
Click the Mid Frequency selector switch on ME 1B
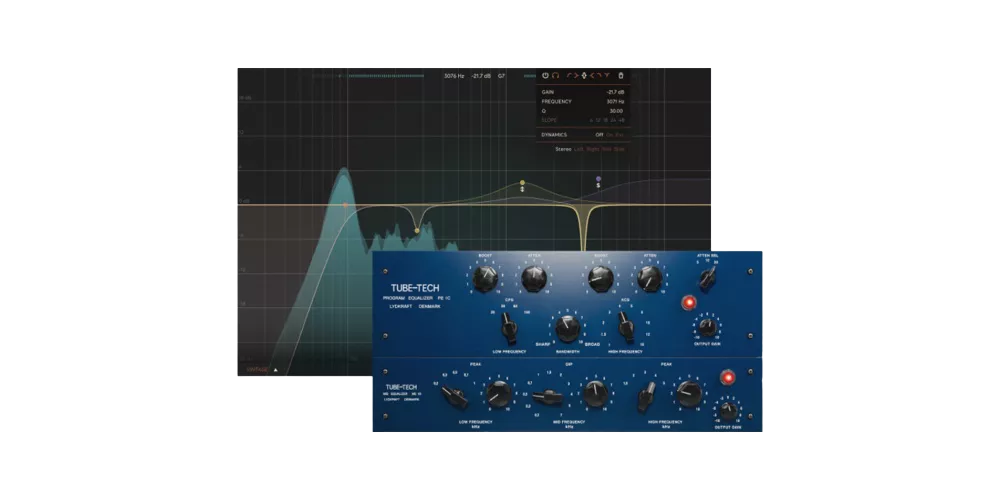point(548,397)
